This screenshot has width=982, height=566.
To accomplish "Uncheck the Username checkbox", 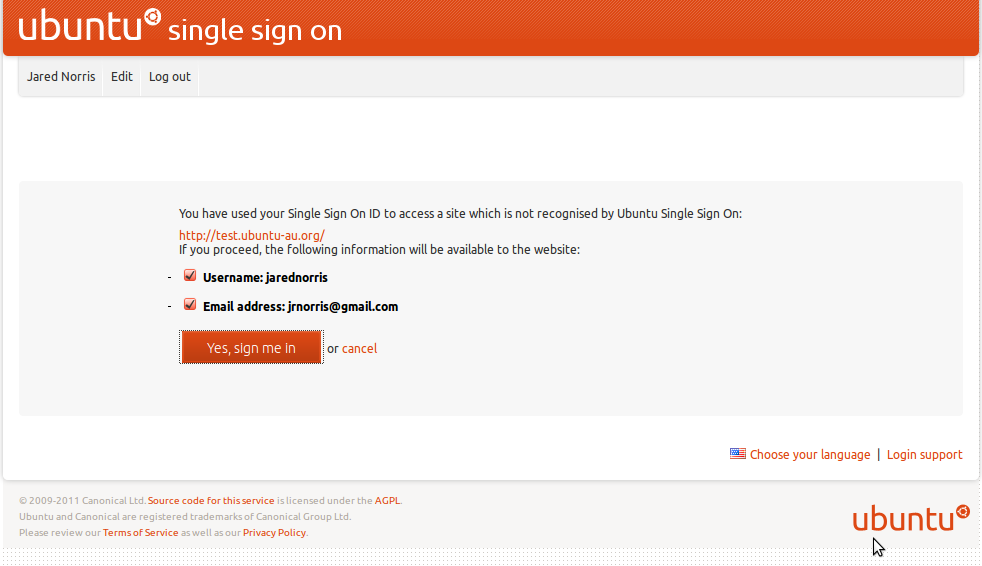I will coord(190,276).
